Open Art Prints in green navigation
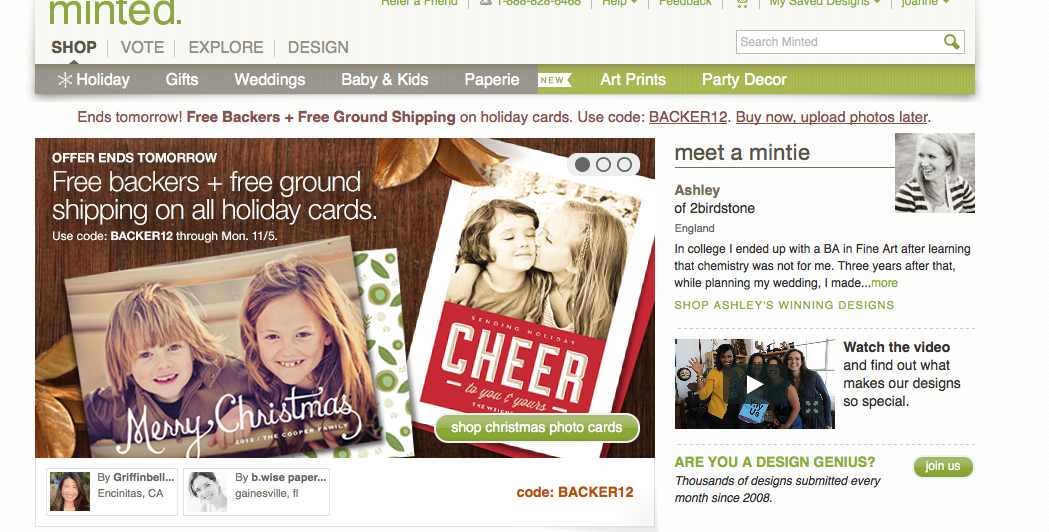Image resolution: width=1049 pixels, height=532 pixels. 633,80
